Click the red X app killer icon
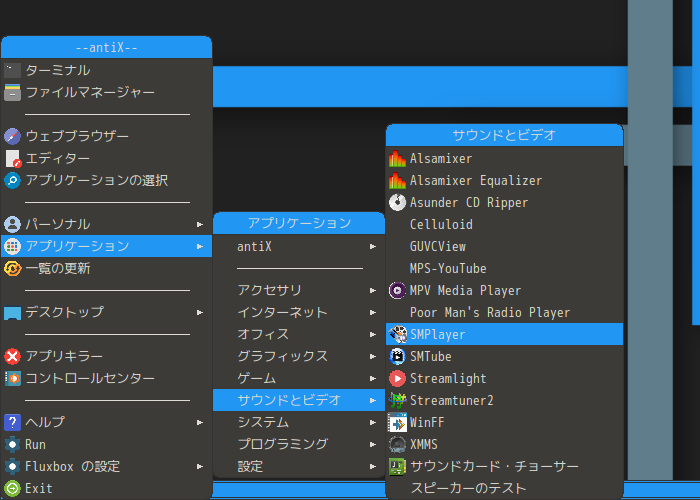700x500 pixels. click(x=12, y=356)
